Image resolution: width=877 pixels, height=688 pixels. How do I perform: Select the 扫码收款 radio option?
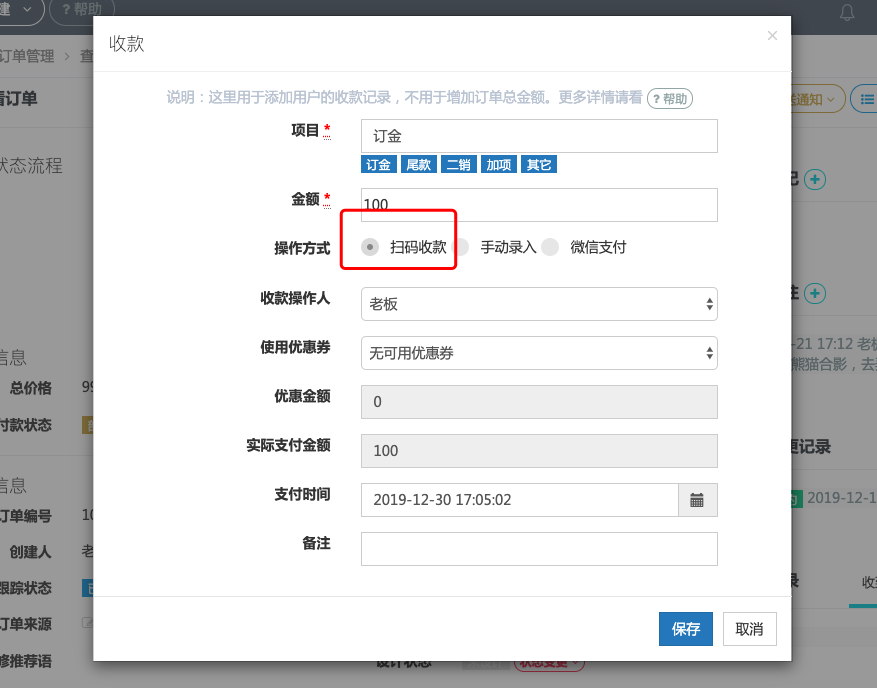371,245
